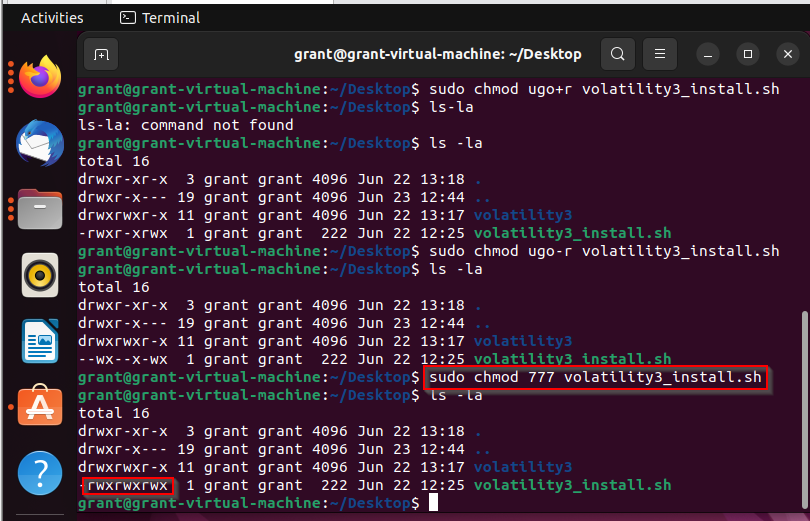The width and height of the screenshot is (810, 521).
Task: Open the terminal hamburger menu
Action: point(660,54)
